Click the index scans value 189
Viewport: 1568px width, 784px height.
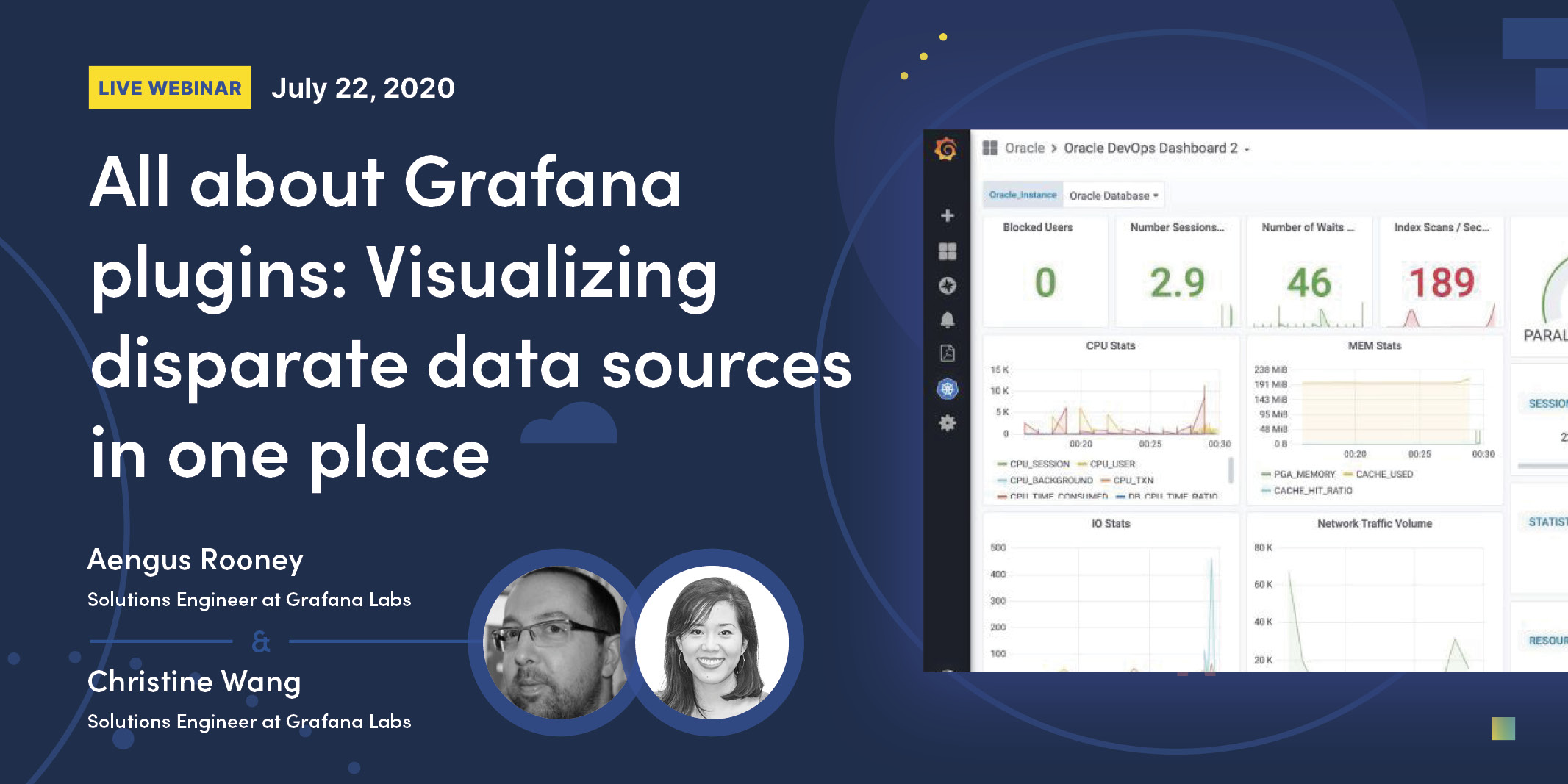[1442, 283]
